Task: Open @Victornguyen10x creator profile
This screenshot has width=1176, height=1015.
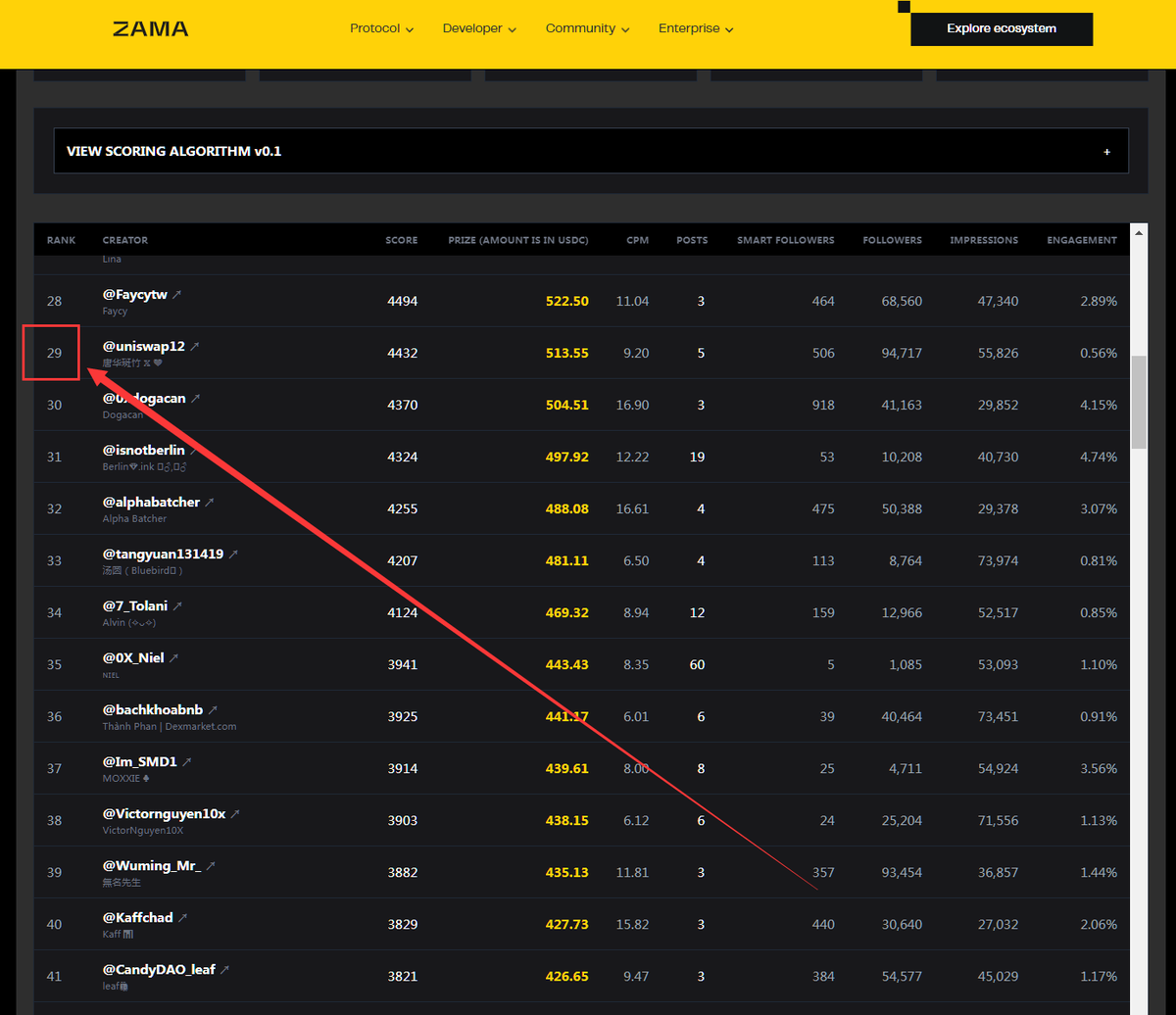Action: pyautogui.click(x=164, y=813)
